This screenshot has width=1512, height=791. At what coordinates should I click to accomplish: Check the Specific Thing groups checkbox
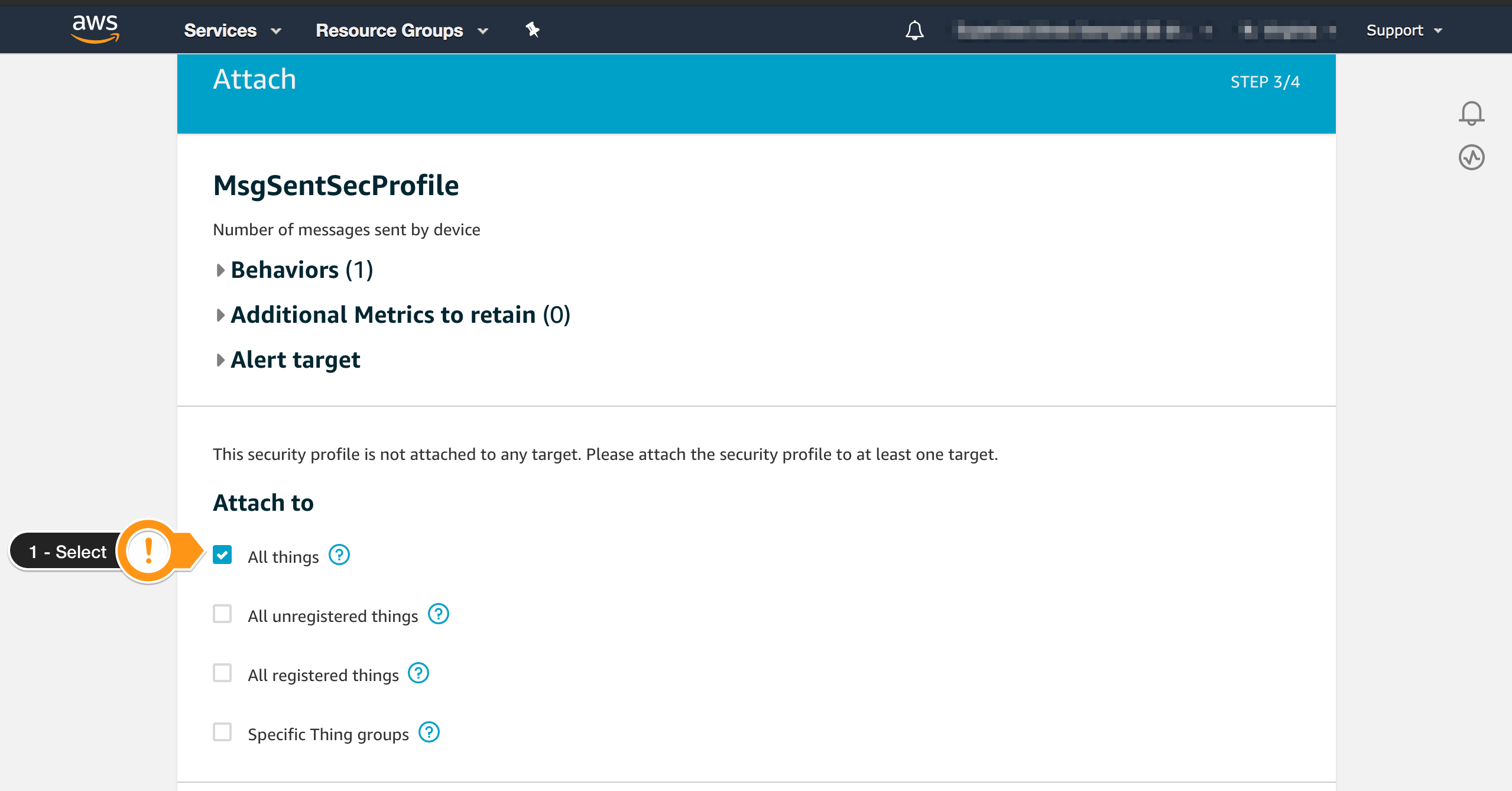click(222, 732)
